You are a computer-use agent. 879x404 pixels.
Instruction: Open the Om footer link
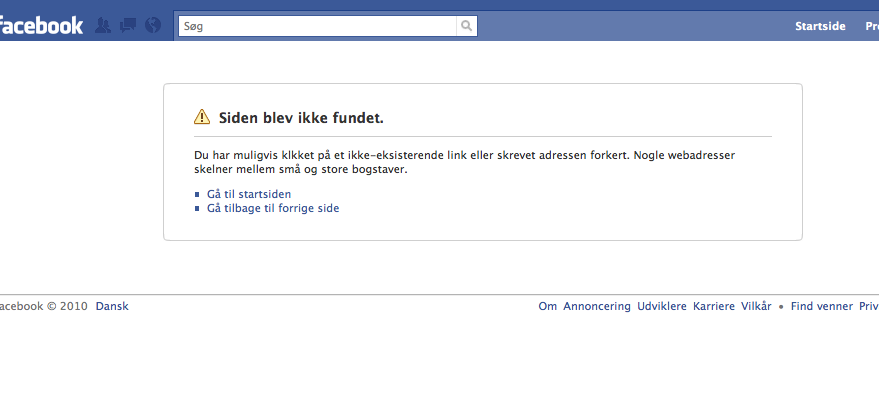coord(548,307)
